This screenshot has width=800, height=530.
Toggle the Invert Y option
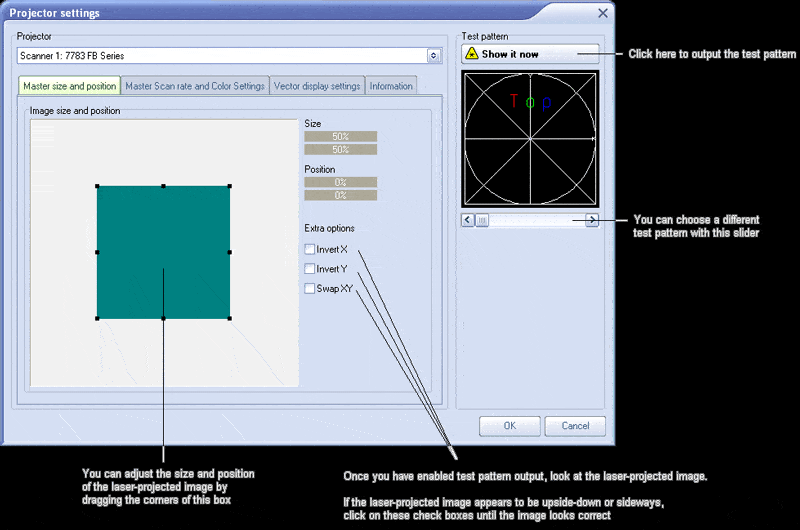pyautogui.click(x=310, y=268)
